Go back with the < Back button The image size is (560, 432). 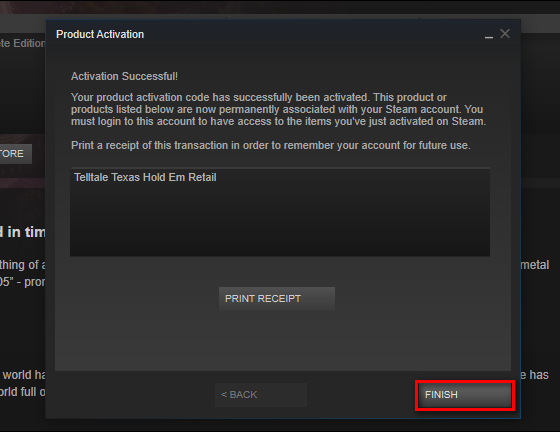point(261,395)
